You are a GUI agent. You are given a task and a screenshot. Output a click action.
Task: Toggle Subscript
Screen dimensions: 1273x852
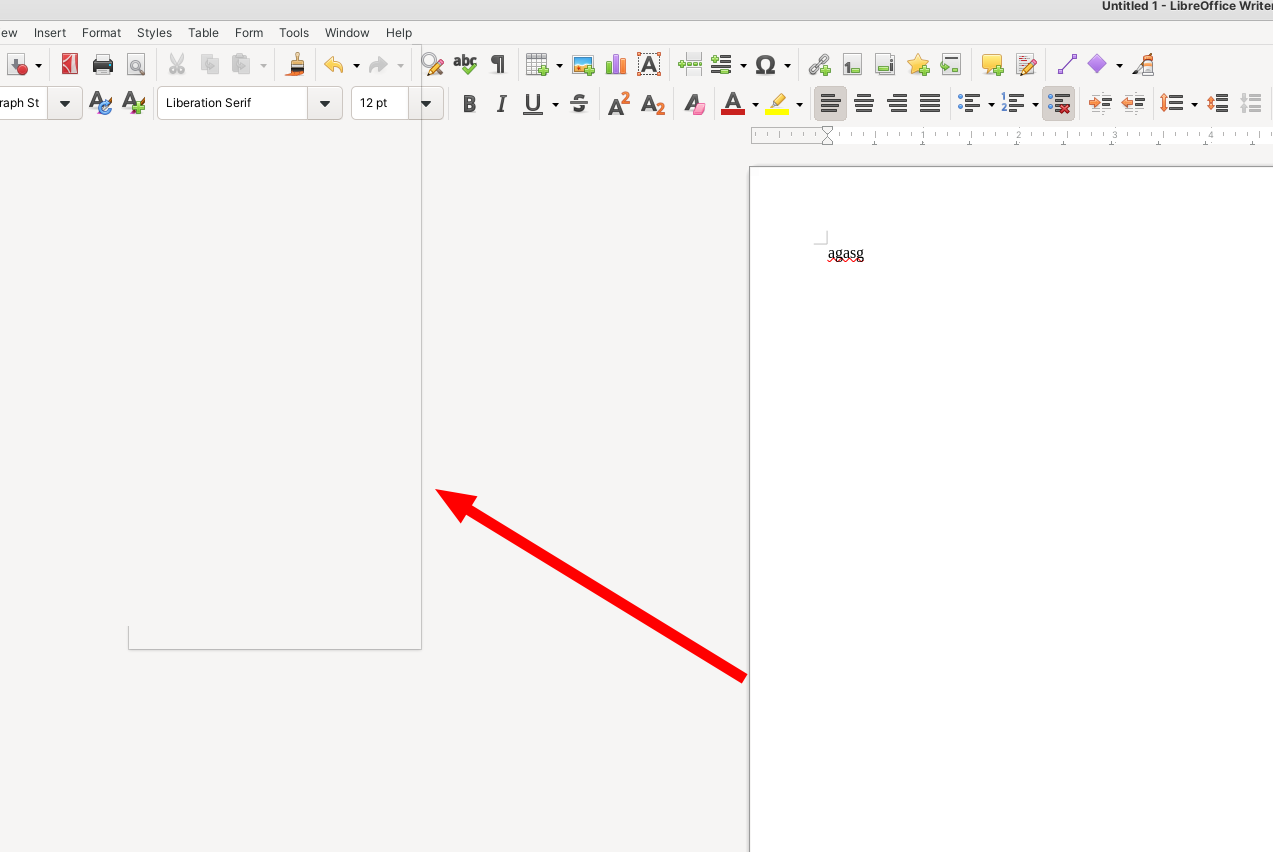[652, 103]
